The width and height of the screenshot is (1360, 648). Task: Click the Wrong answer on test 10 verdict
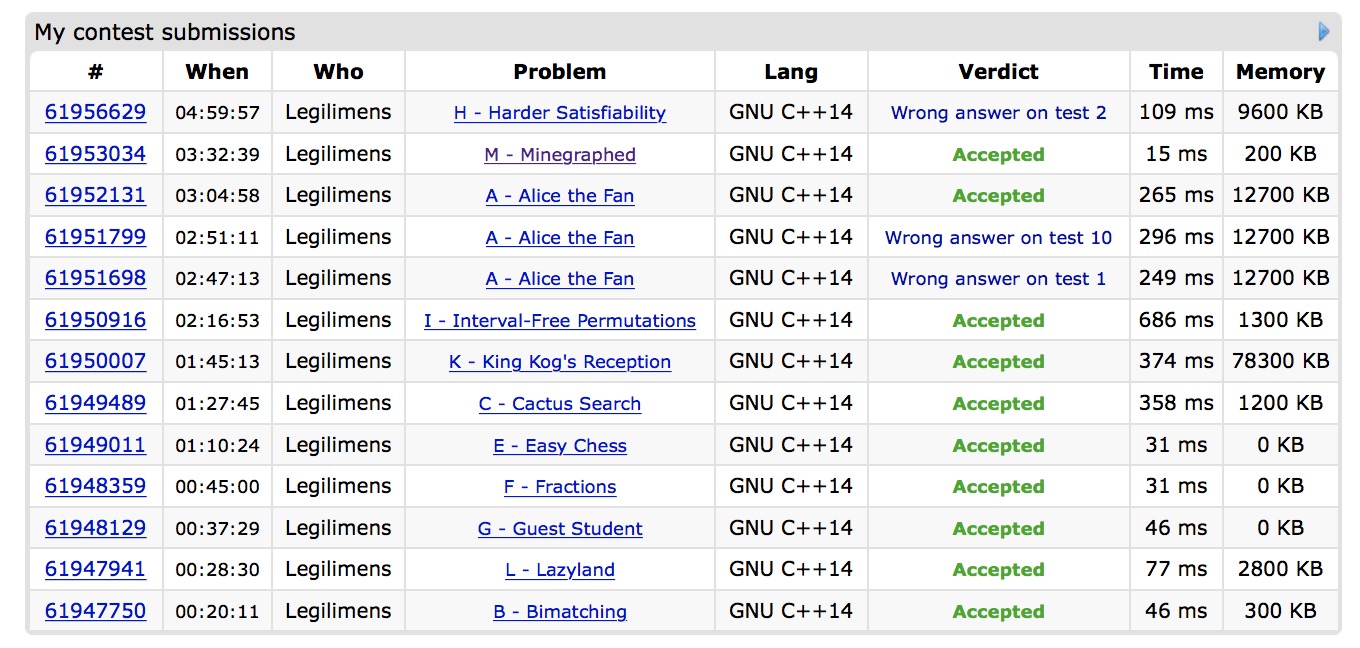[x=998, y=238]
